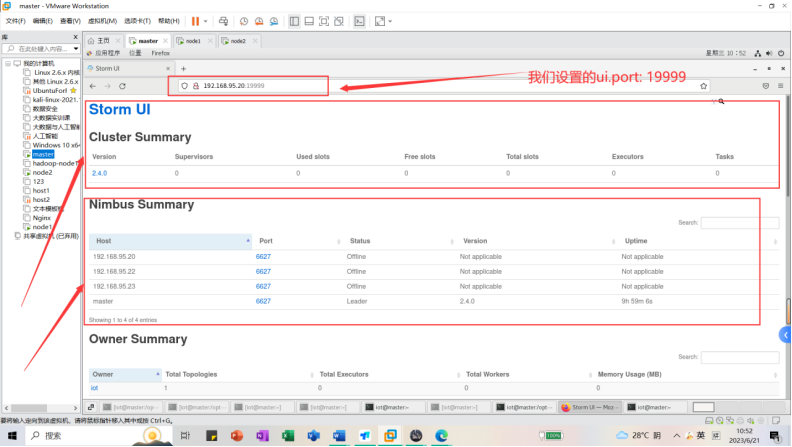Click the guest volume speaker icon

click(769, 53)
